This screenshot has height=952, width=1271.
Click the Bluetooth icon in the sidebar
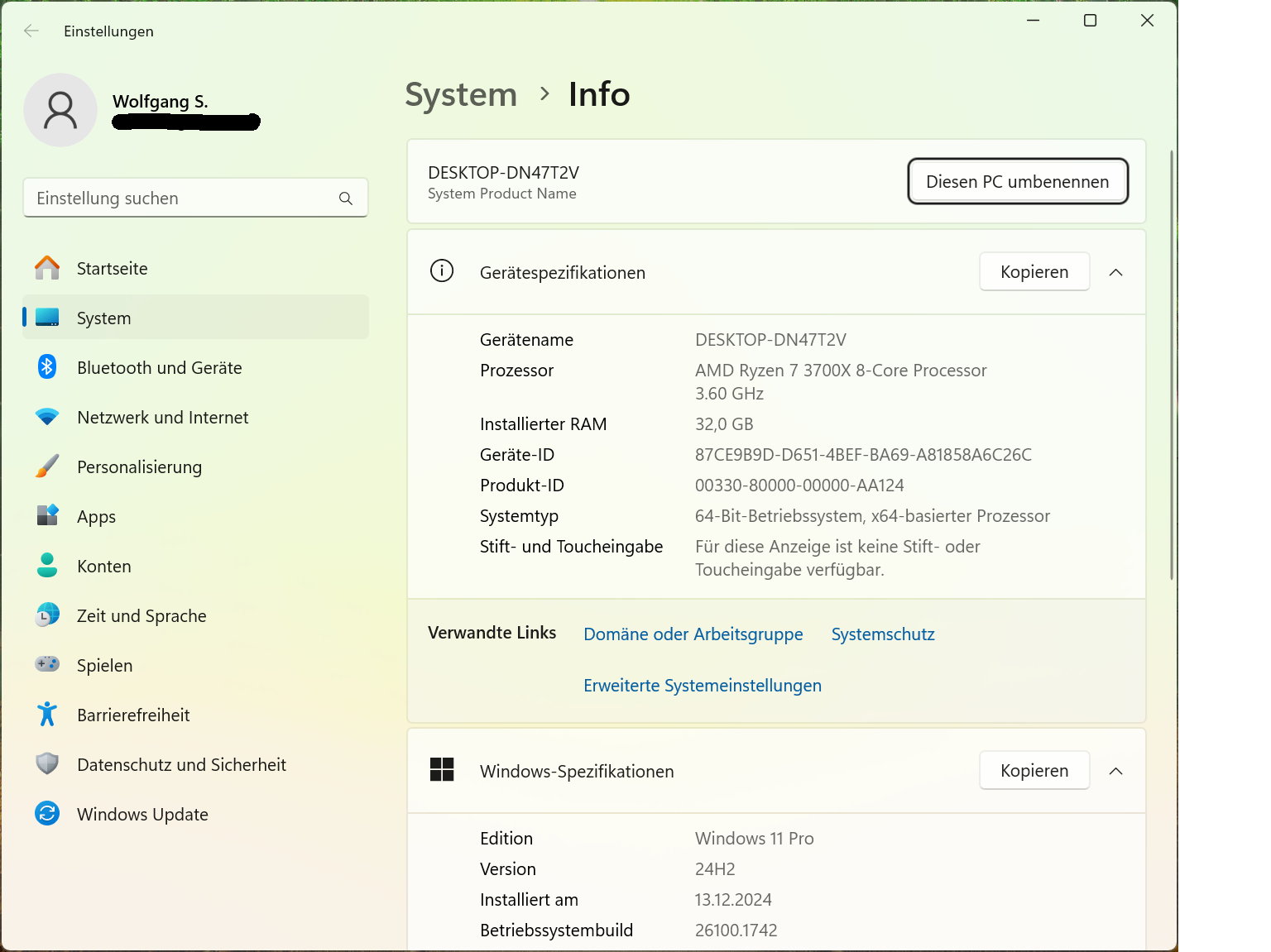click(47, 367)
